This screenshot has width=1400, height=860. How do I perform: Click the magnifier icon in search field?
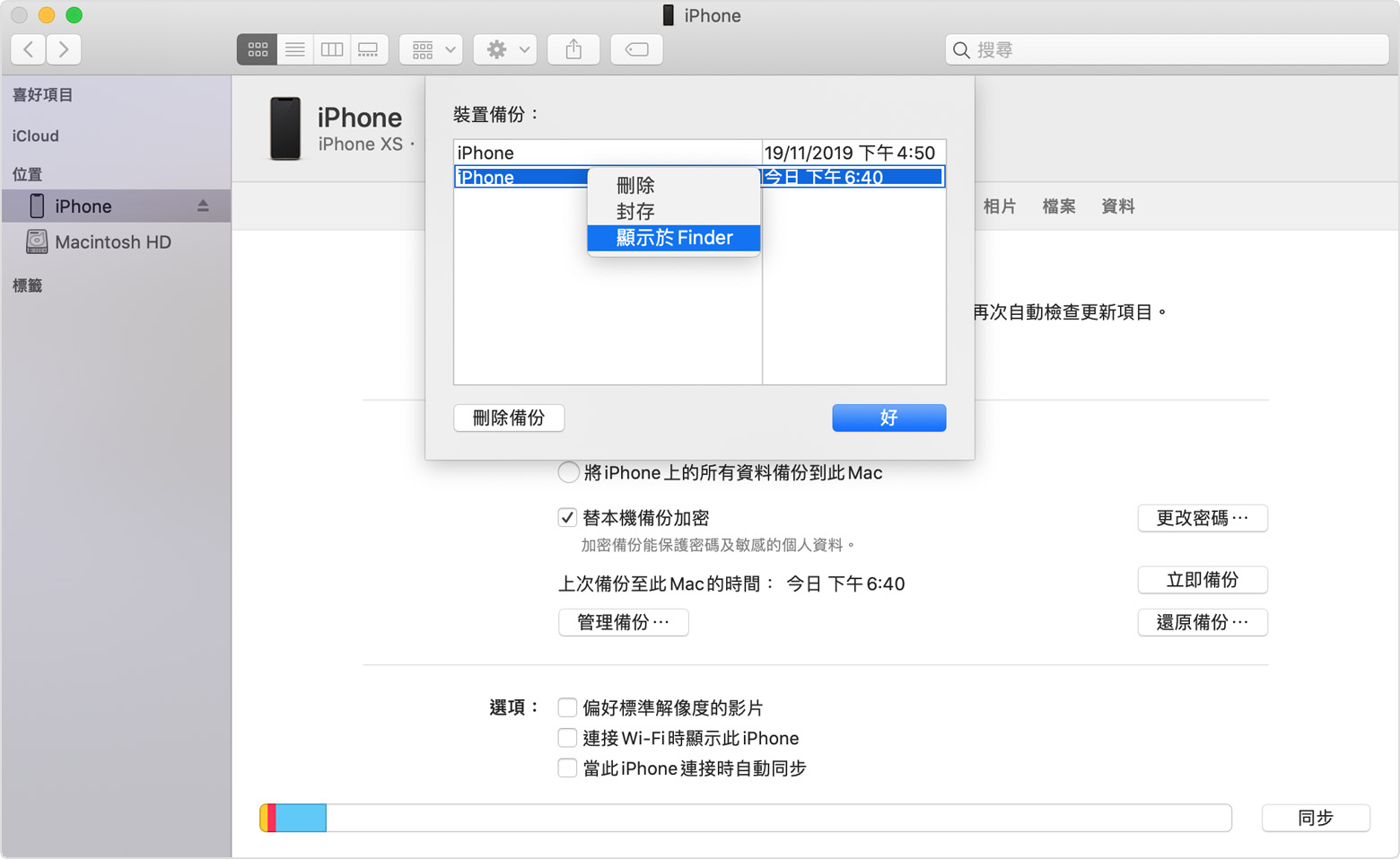coord(961,50)
